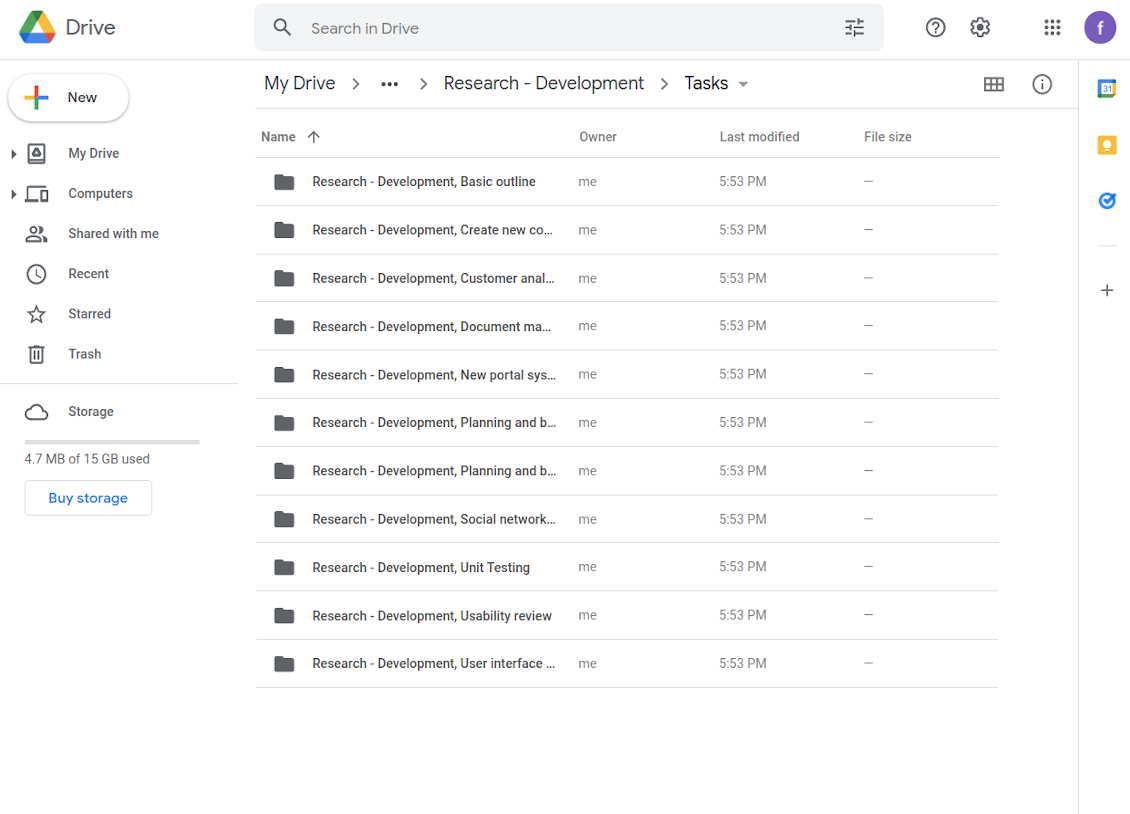Image resolution: width=1130 pixels, height=814 pixels.
Task: Open the Help support icon
Action: tap(935, 28)
